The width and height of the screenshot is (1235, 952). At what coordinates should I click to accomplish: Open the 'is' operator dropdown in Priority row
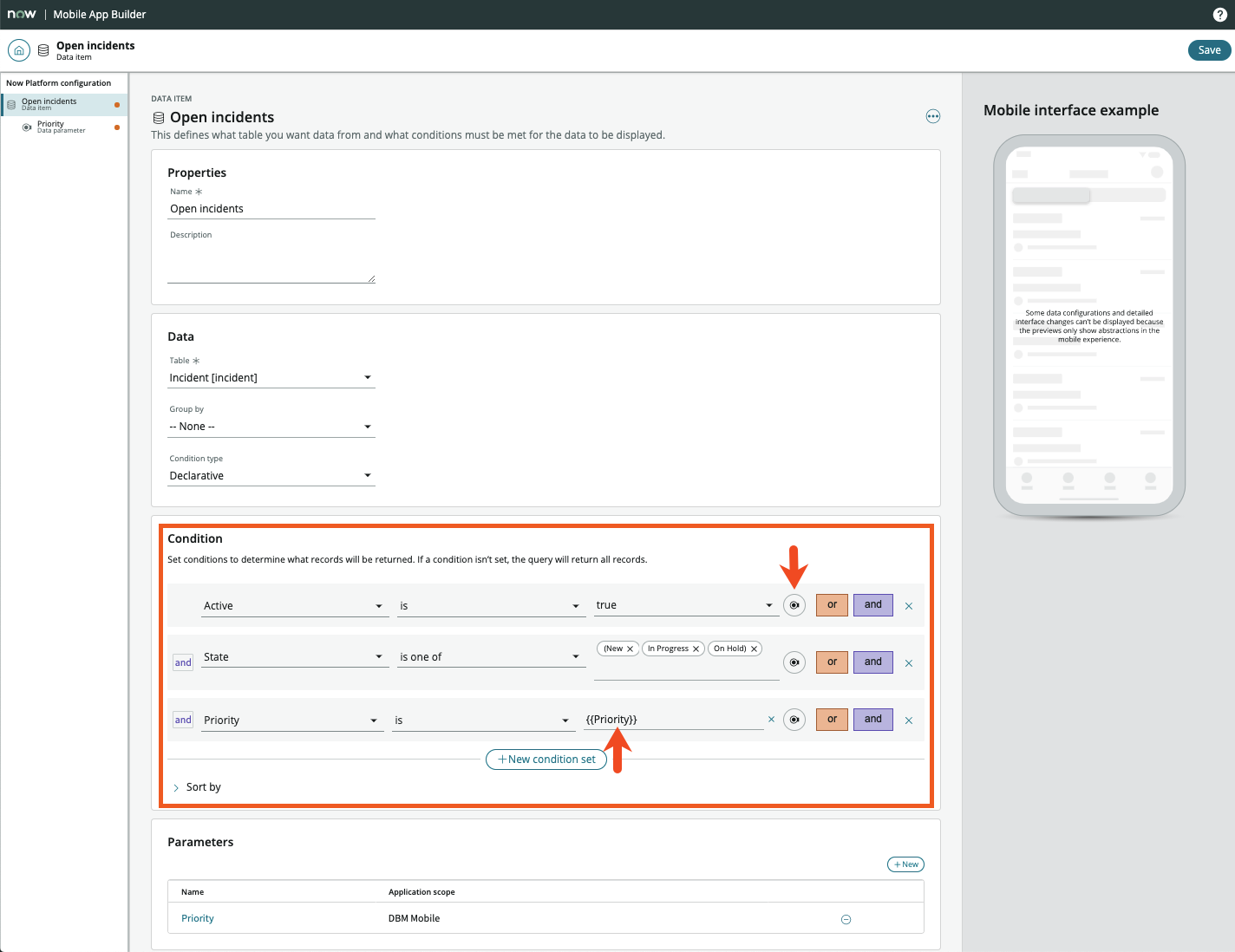click(482, 721)
